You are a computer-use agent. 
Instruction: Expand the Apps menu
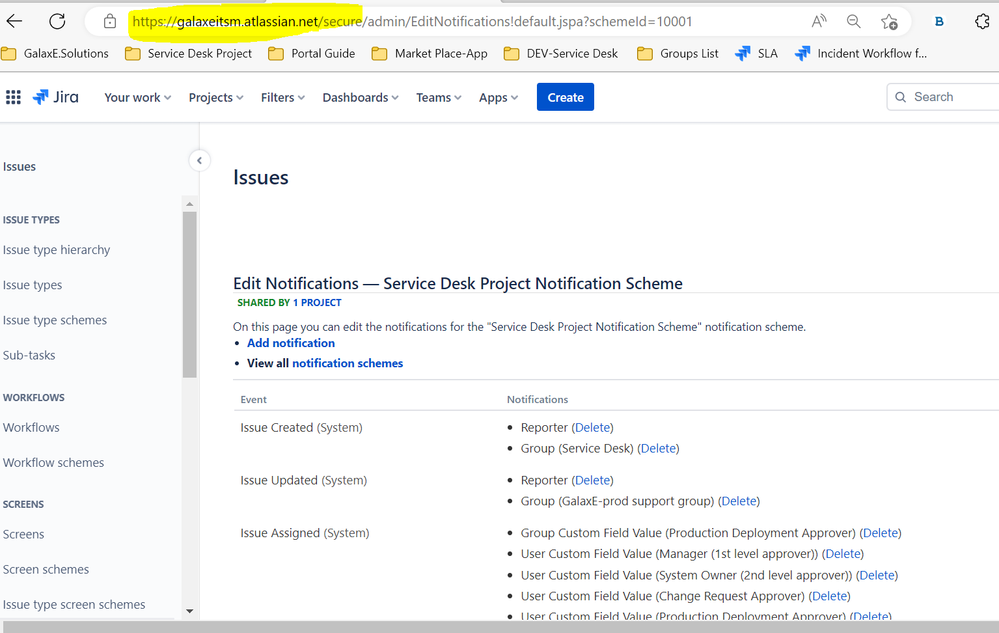[498, 97]
